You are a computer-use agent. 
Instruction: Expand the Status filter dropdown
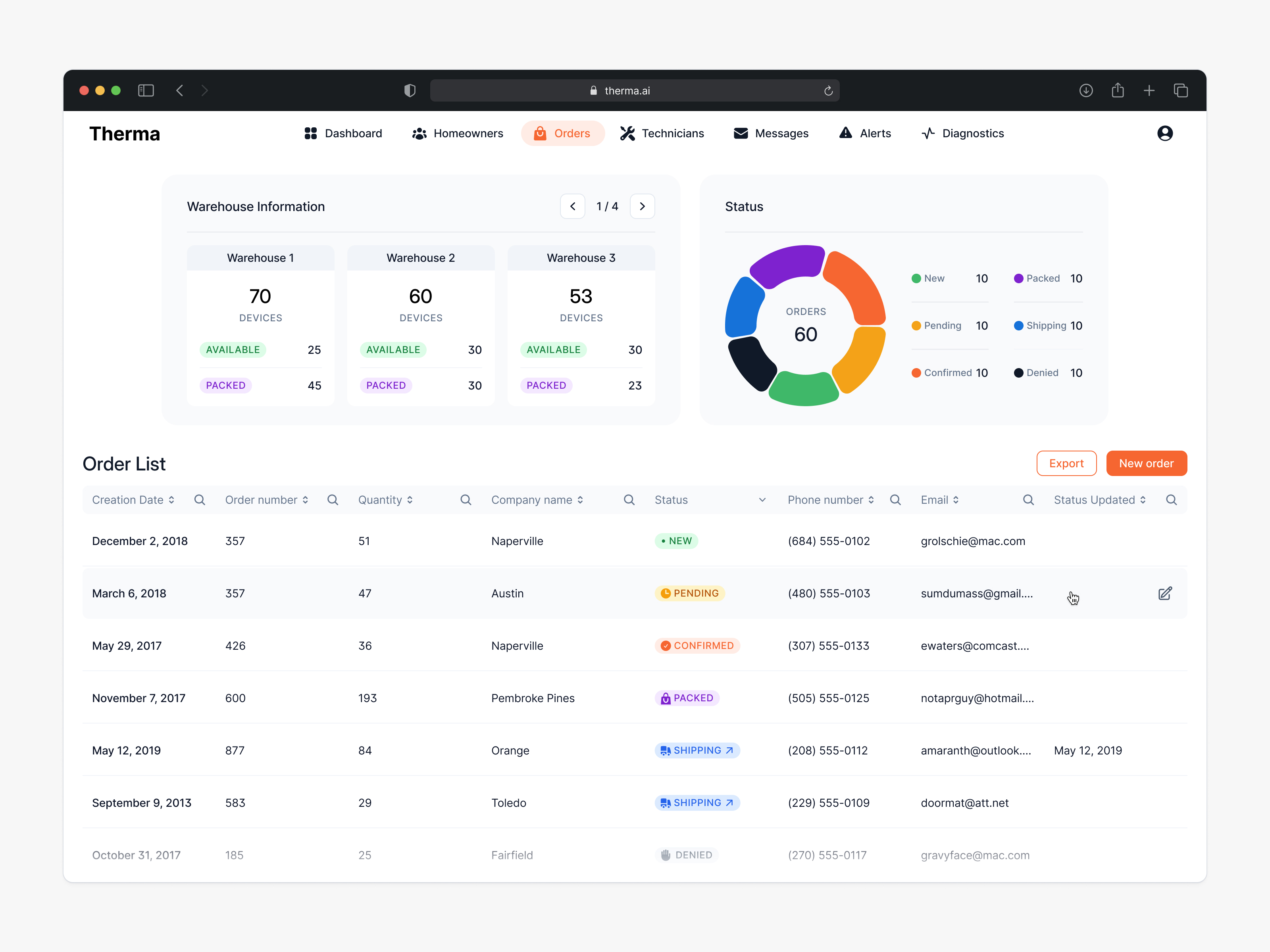(x=762, y=500)
